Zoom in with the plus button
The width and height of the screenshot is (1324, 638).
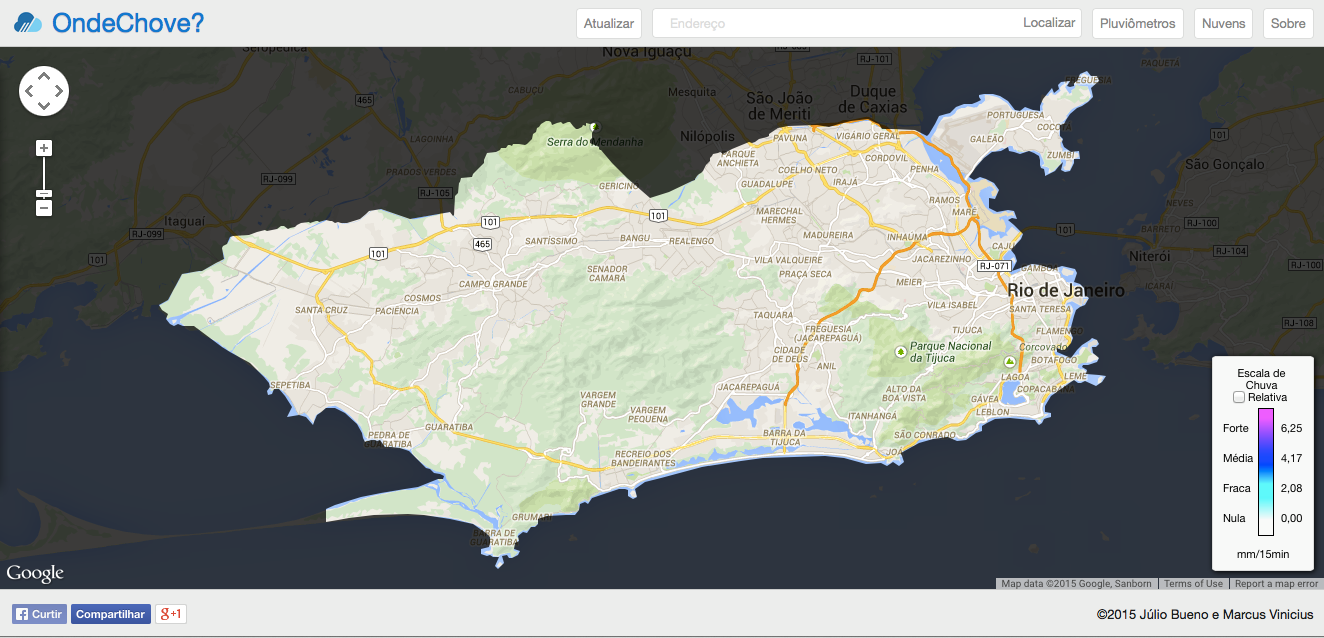(x=44, y=148)
